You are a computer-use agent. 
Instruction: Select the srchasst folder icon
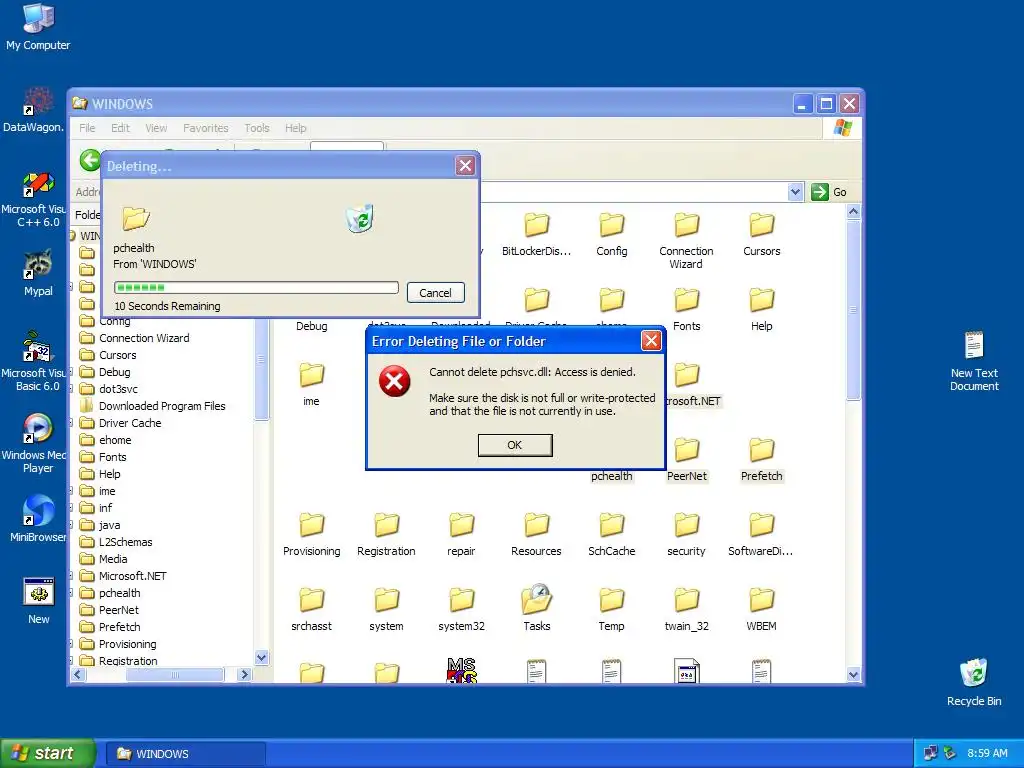312,600
